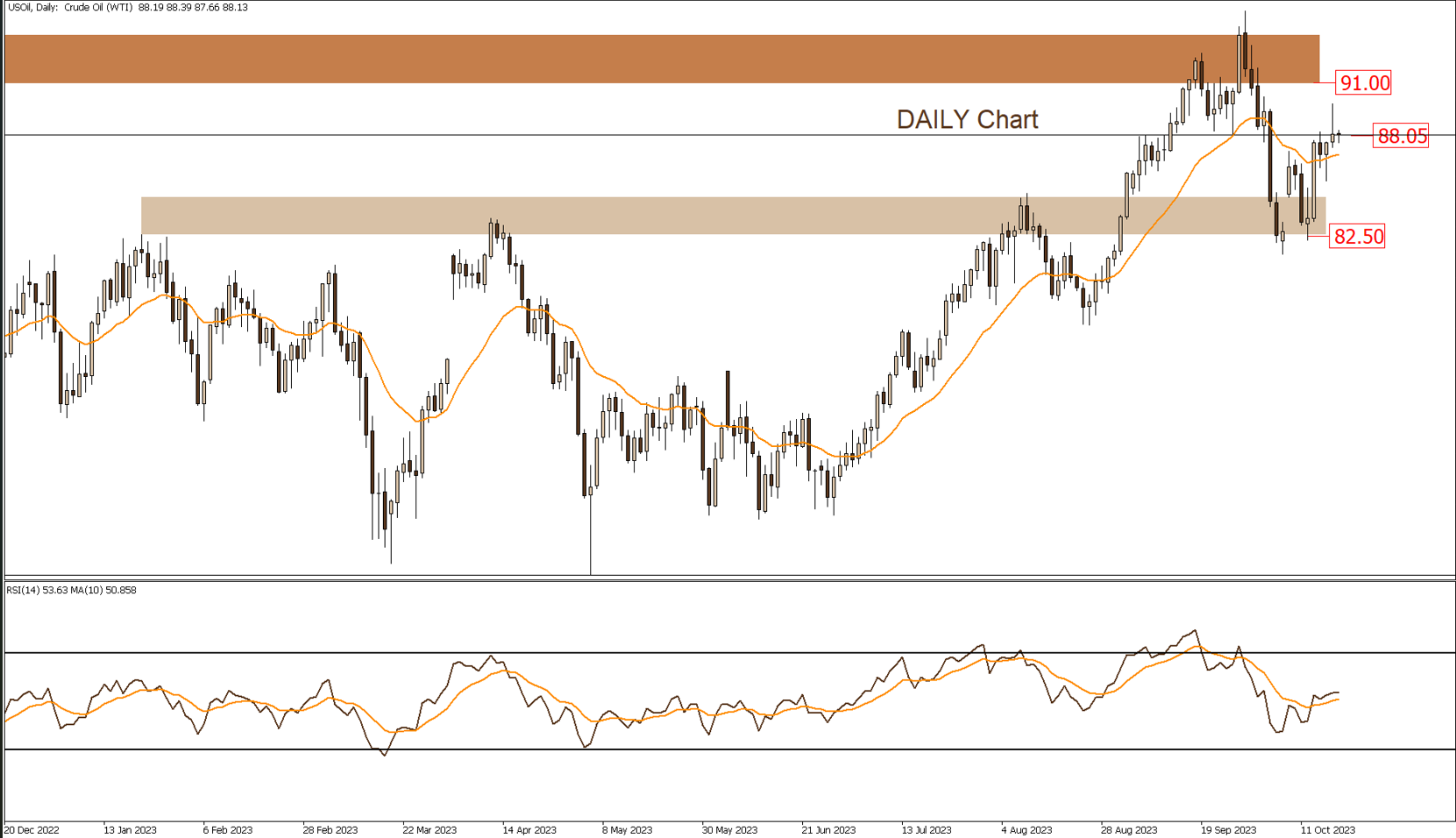Click the 13 Jan 2023 date label

(130, 829)
